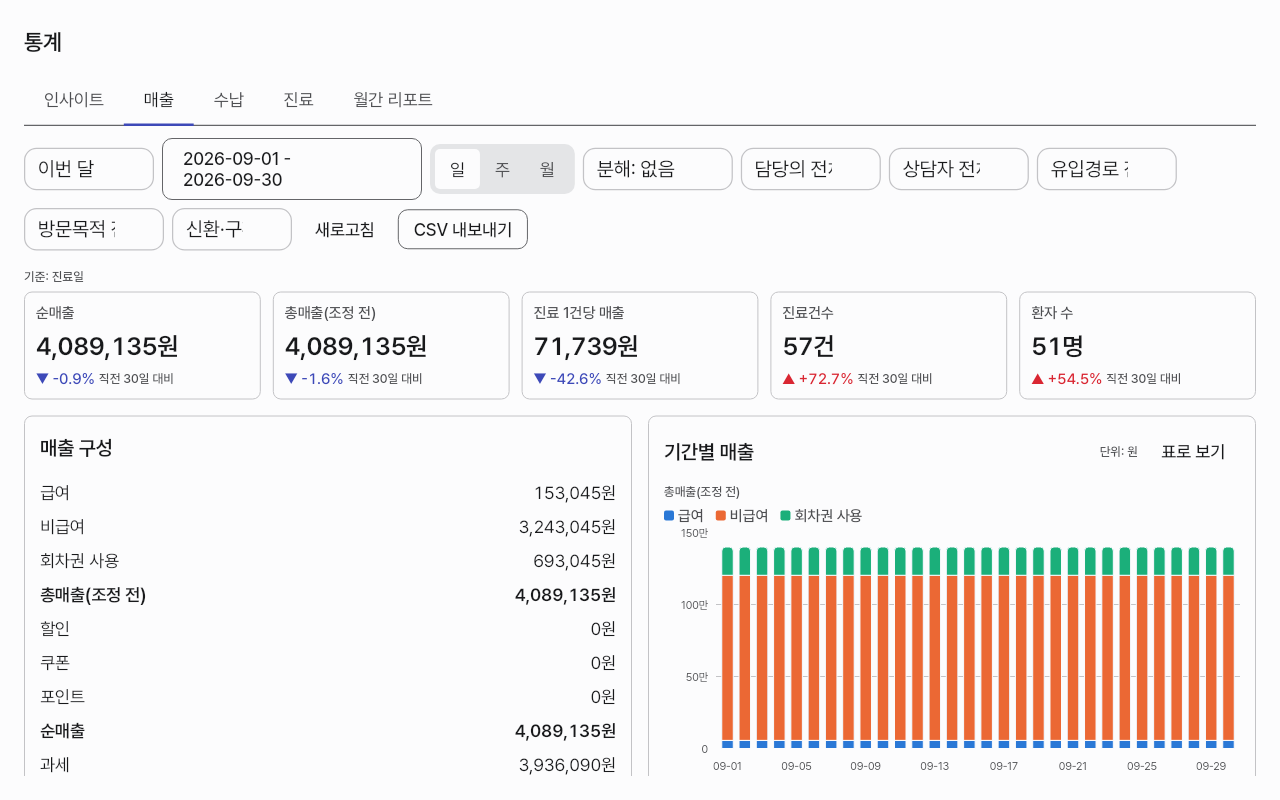Click the 기간별 매출 chart heading
The width and height of the screenshot is (1280, 800).
(709, 451)
